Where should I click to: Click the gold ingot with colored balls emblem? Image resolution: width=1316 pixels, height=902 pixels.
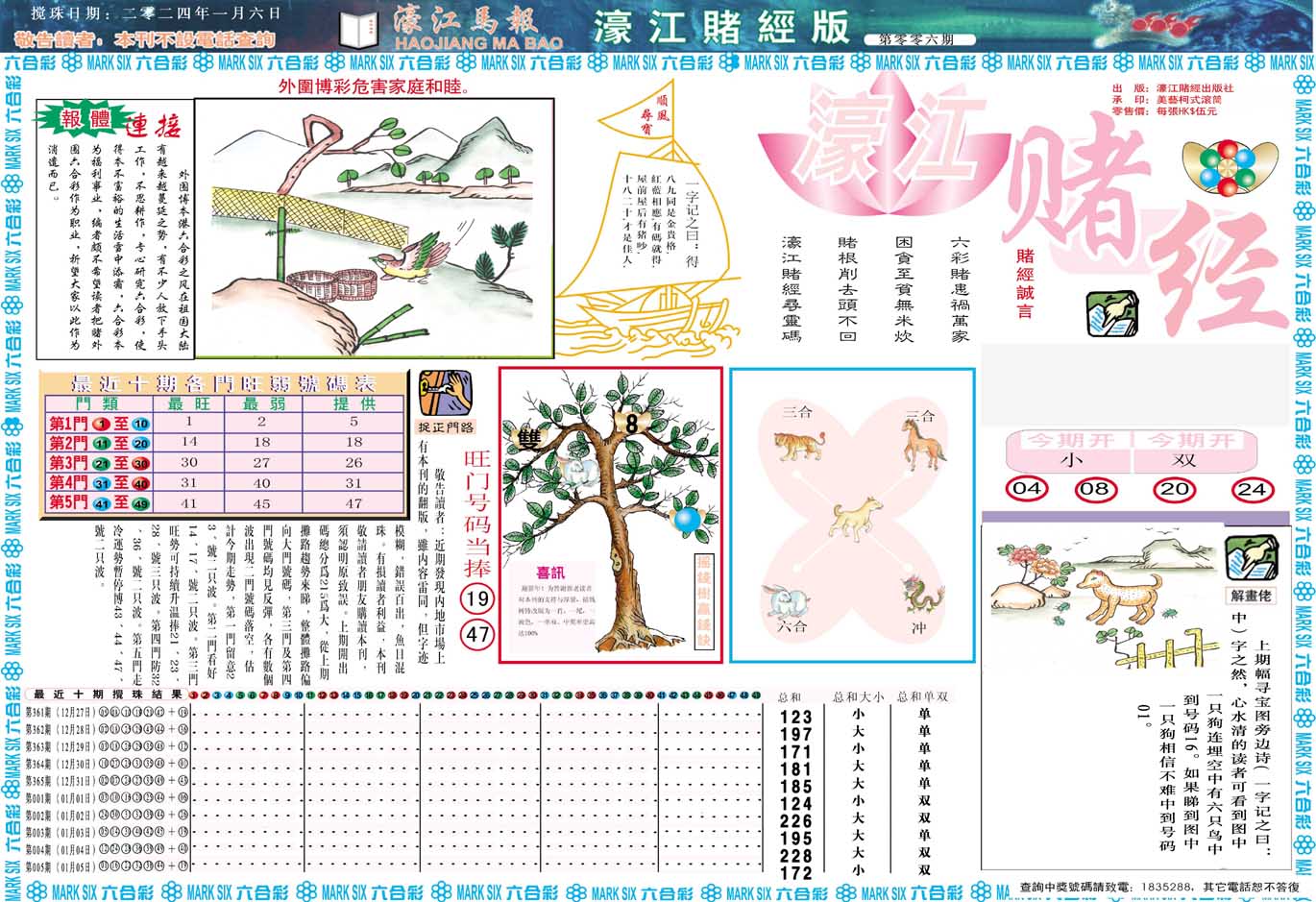pos(1229,166)
